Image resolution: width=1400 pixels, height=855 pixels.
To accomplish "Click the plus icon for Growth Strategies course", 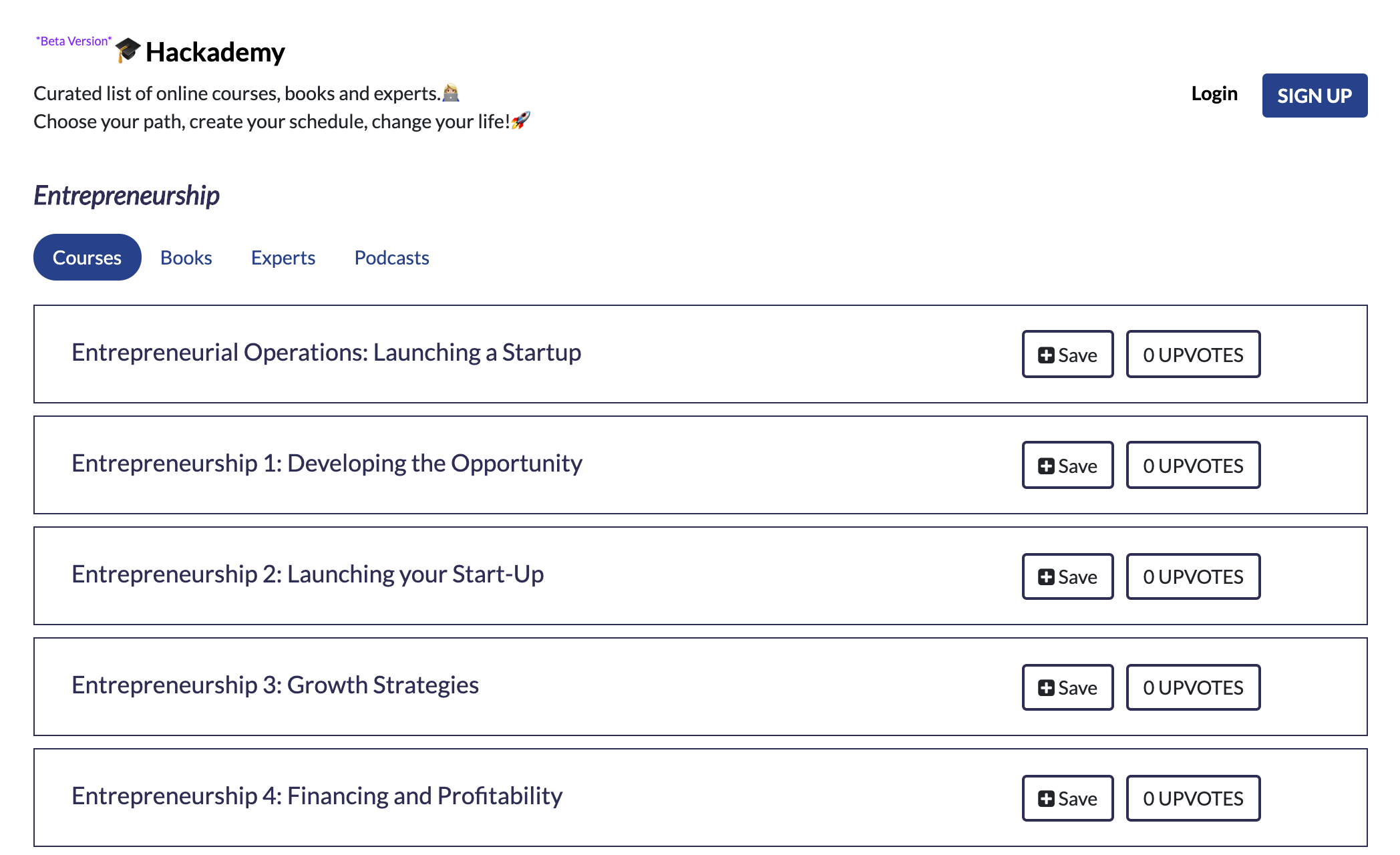I will [1046, 688].
